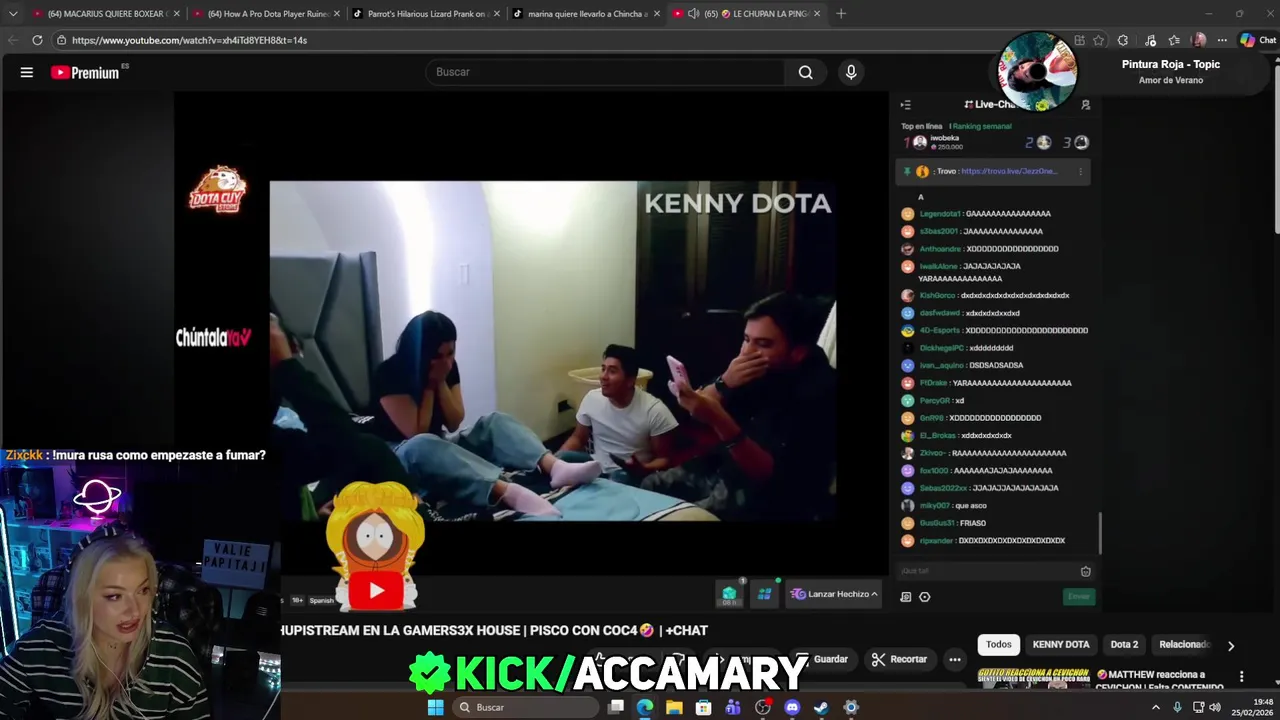1280x720 pixels.
Task: Open Task View in taskbar
Action: pos(617,707)
